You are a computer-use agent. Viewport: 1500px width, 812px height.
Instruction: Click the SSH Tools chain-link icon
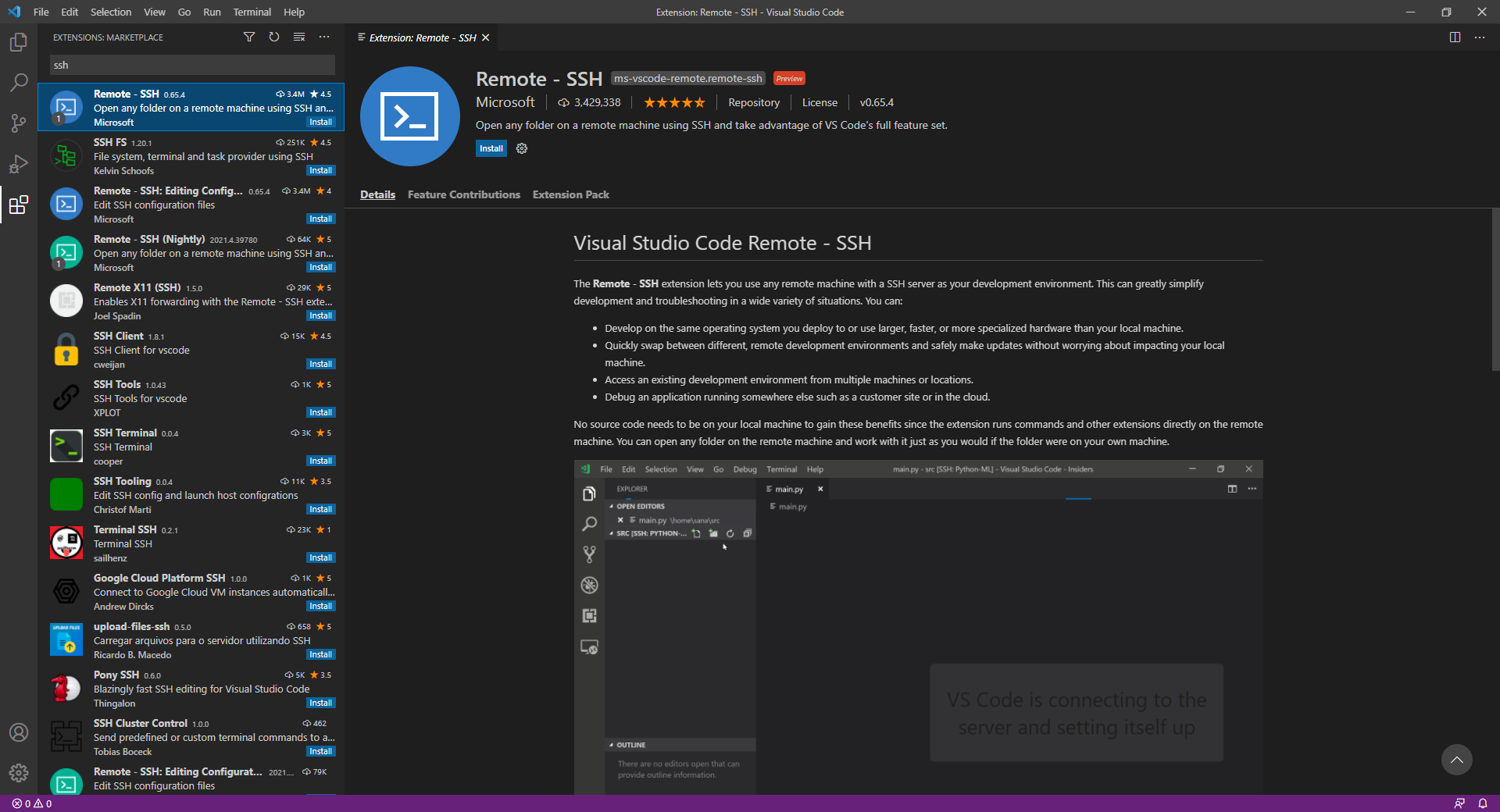pyautogui.click(x=66, y=398)
